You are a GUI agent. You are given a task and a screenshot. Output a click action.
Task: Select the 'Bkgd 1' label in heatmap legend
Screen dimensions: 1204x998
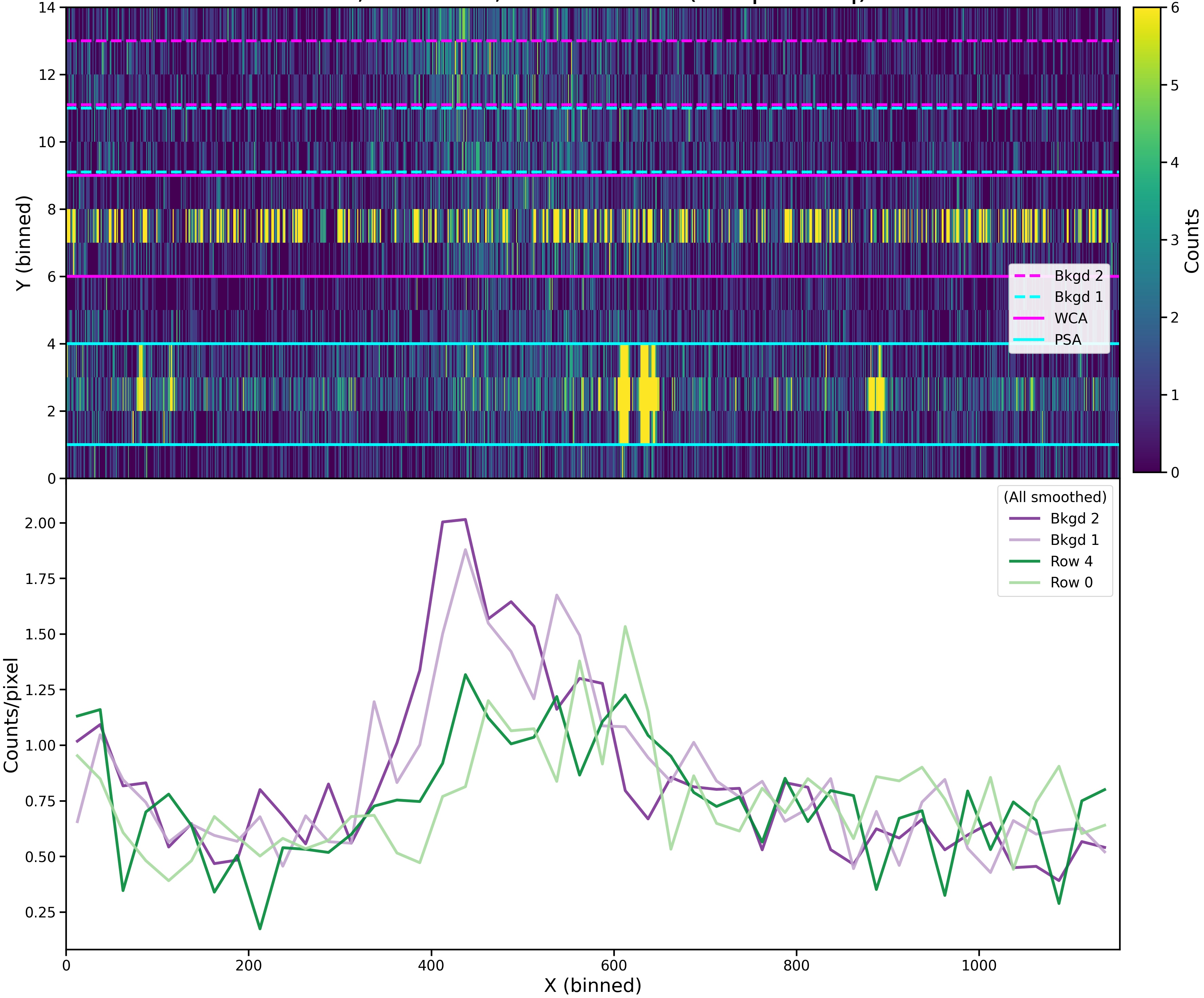pyautogui.click(x=1079, y=297)
